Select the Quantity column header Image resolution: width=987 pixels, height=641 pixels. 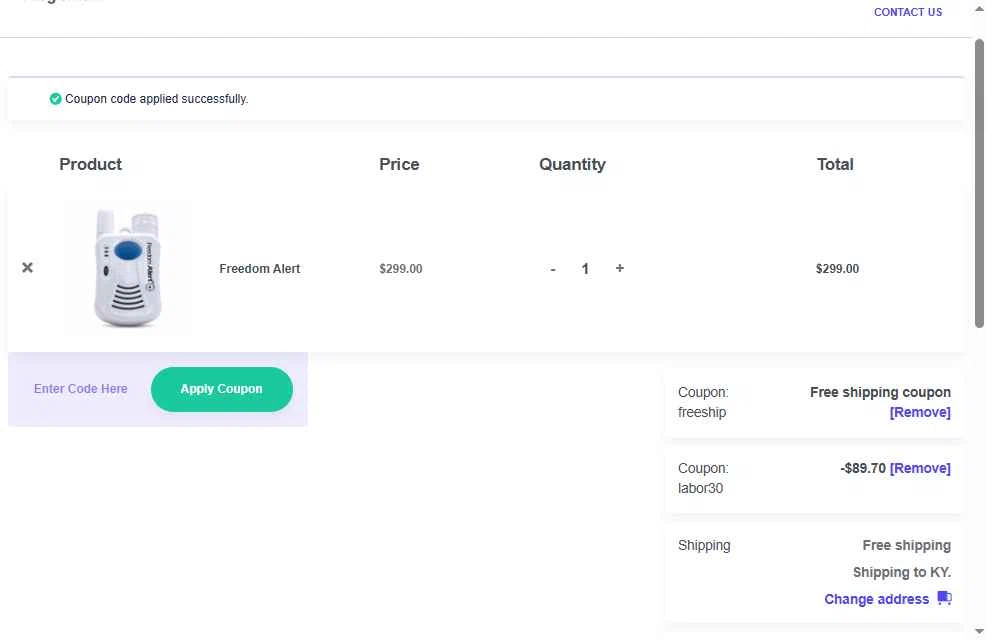pos(572,164)
